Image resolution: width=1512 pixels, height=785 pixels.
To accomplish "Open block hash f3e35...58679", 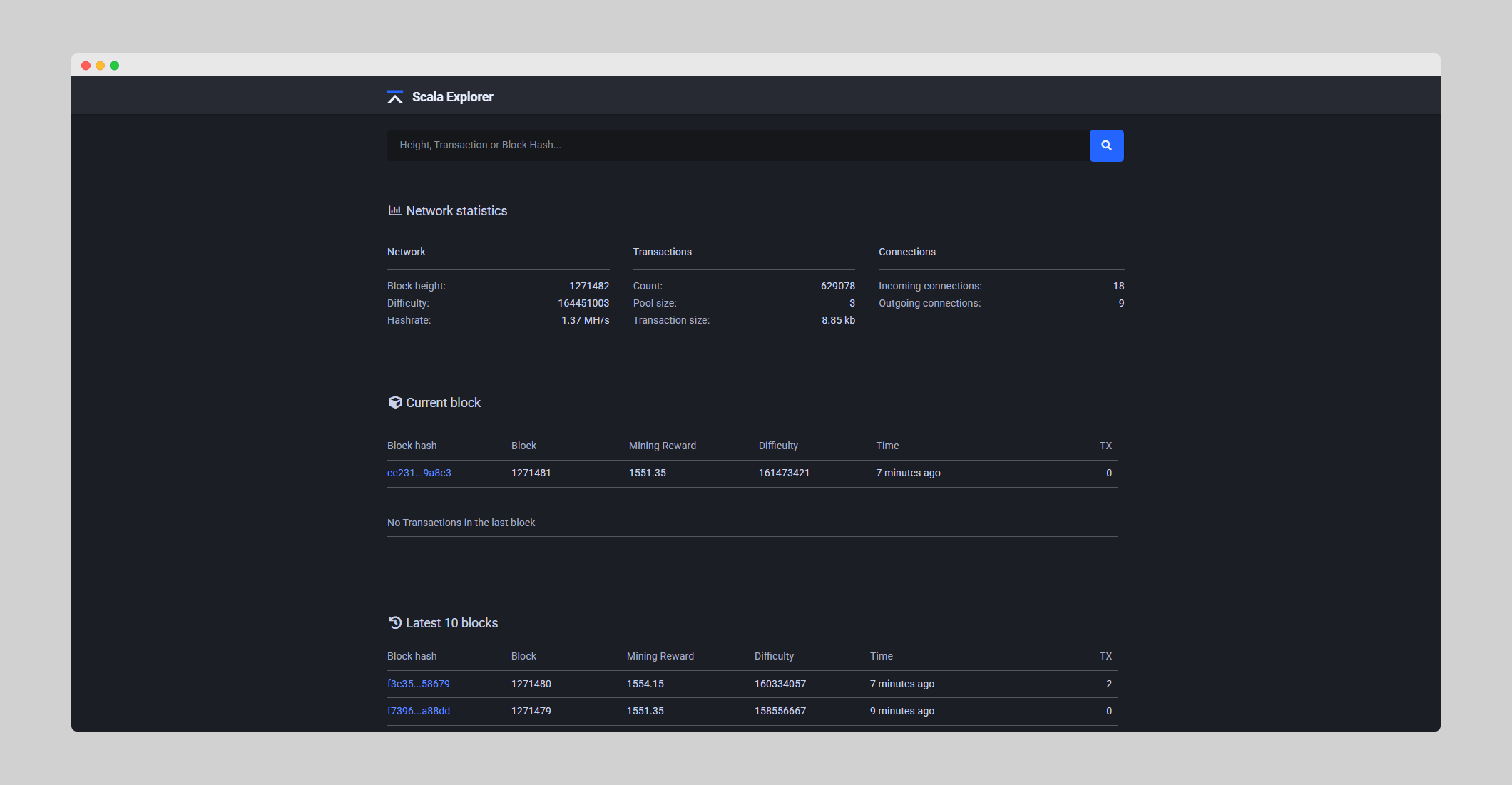I will click(x=418, y=684).
